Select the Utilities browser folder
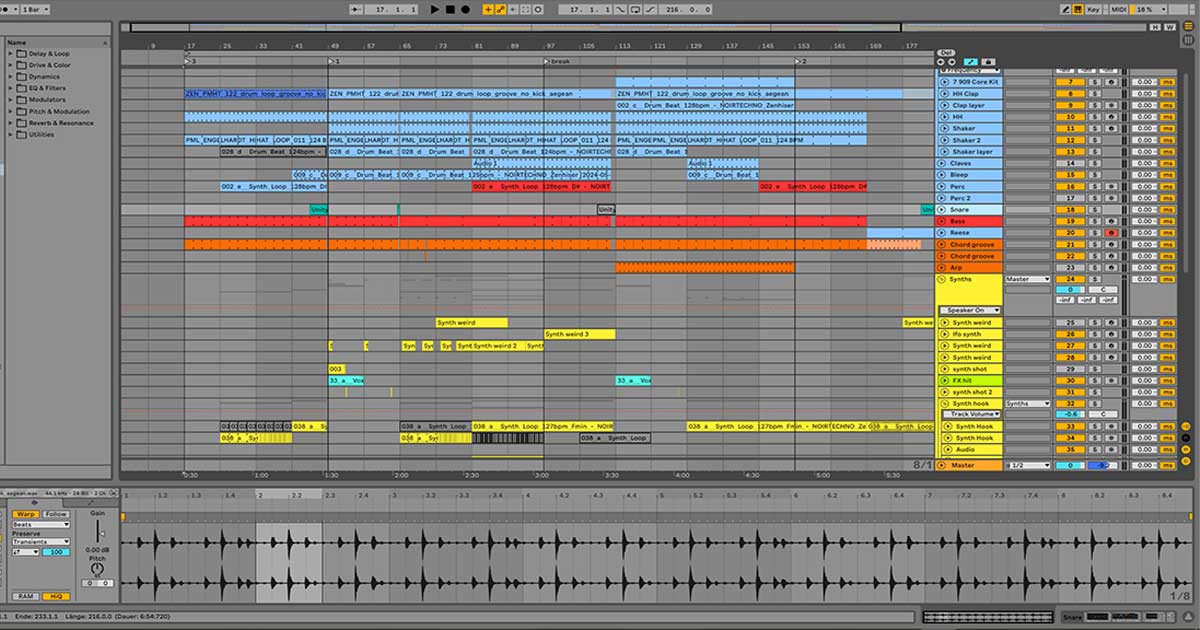 coord(41,134)
